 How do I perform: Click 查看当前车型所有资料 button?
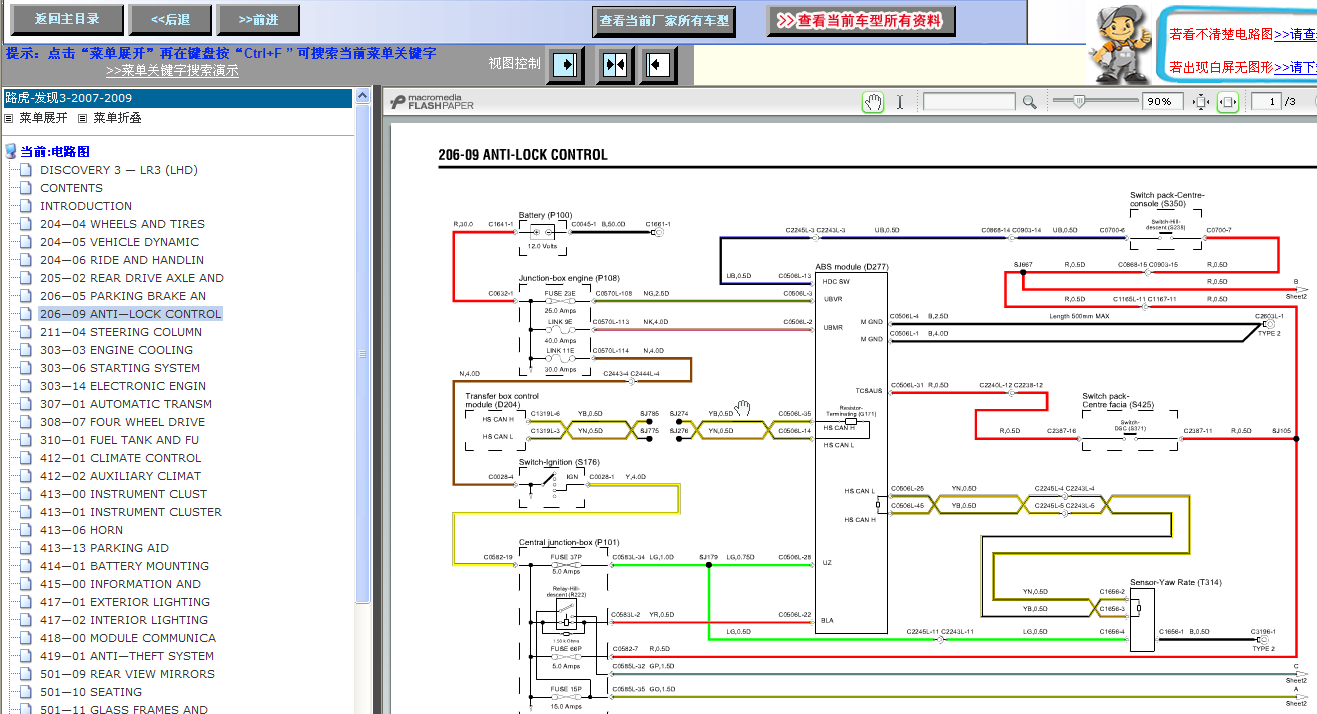(x=861, y=20)
